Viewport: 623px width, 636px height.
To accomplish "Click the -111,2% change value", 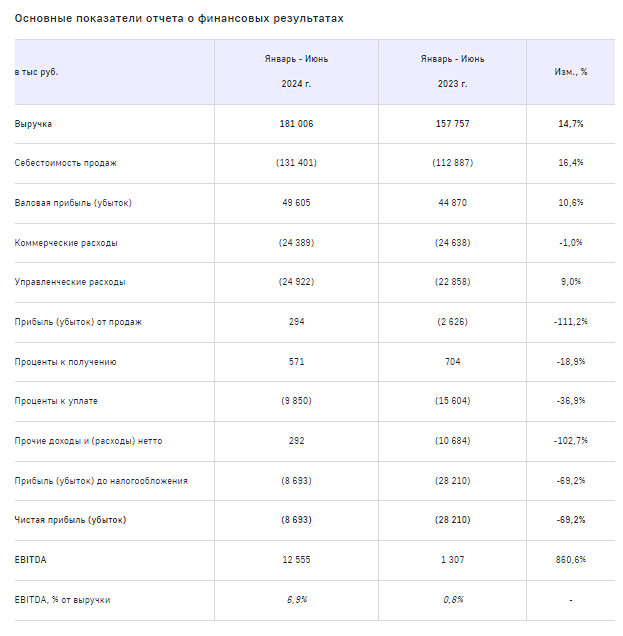I will 569,322.
